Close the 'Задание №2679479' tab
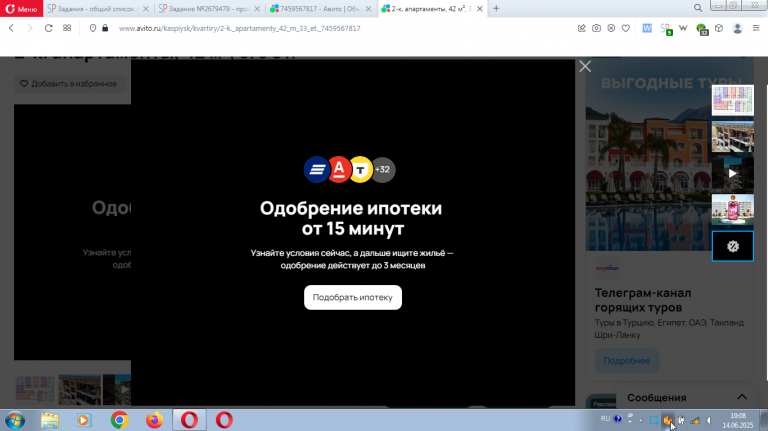The height and width of the screenshot is (431, 768). [x=257, y=9]
